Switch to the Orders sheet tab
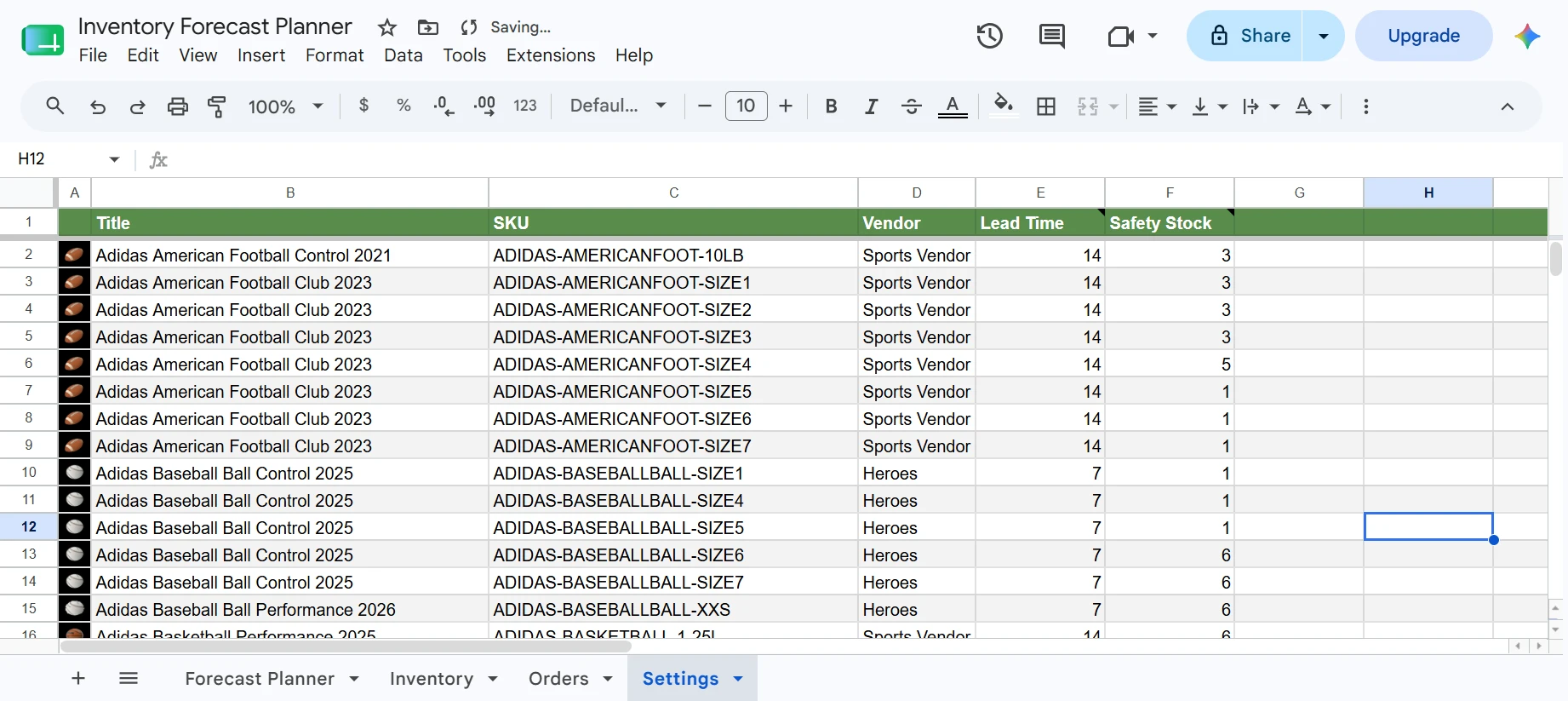 (558, 679)
